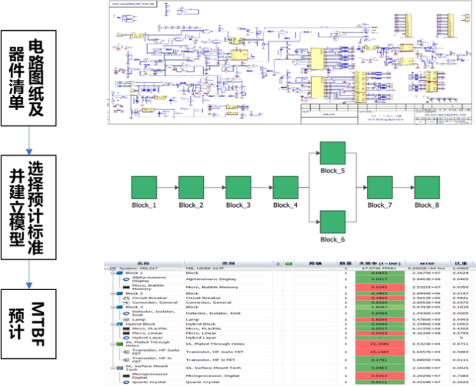Click the Quartz Crystal component icon
Screen dimensions: 476x386
[x=126, y=382]
